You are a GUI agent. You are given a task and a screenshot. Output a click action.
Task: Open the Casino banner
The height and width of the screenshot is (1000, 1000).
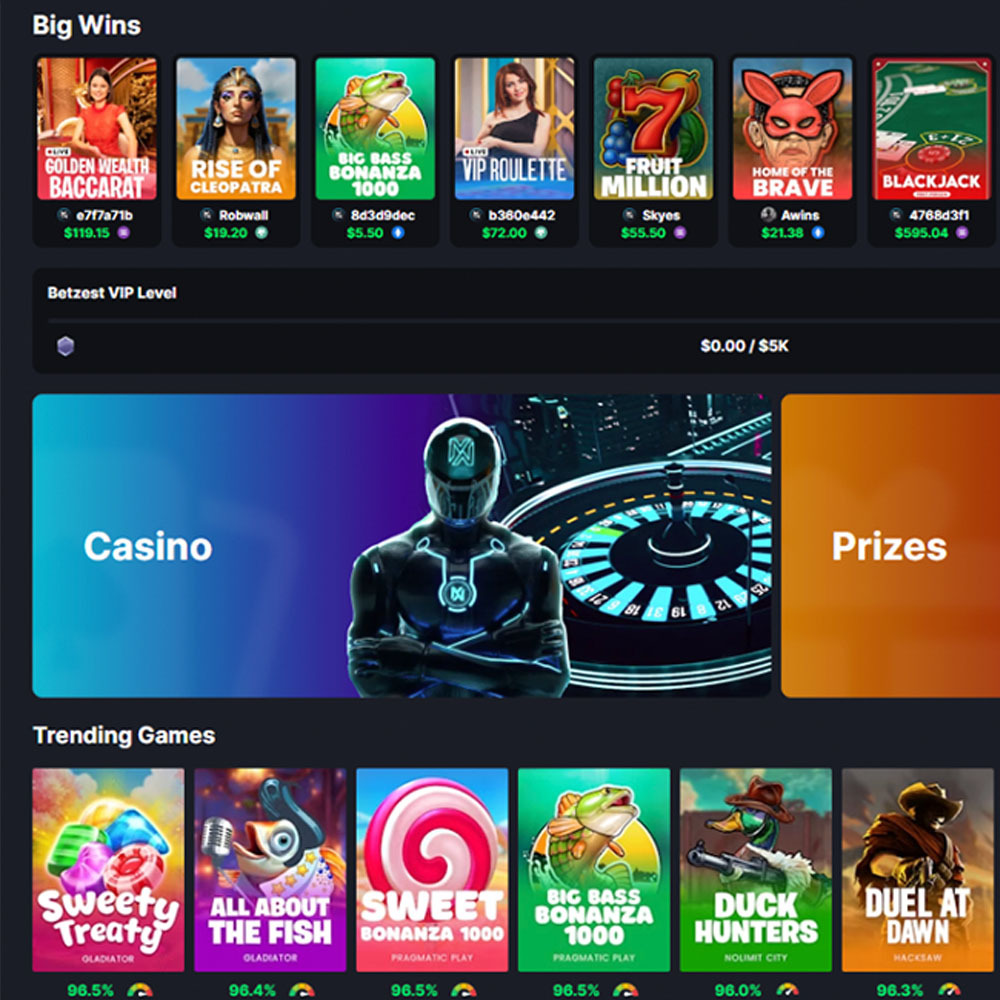pos(402,546)
